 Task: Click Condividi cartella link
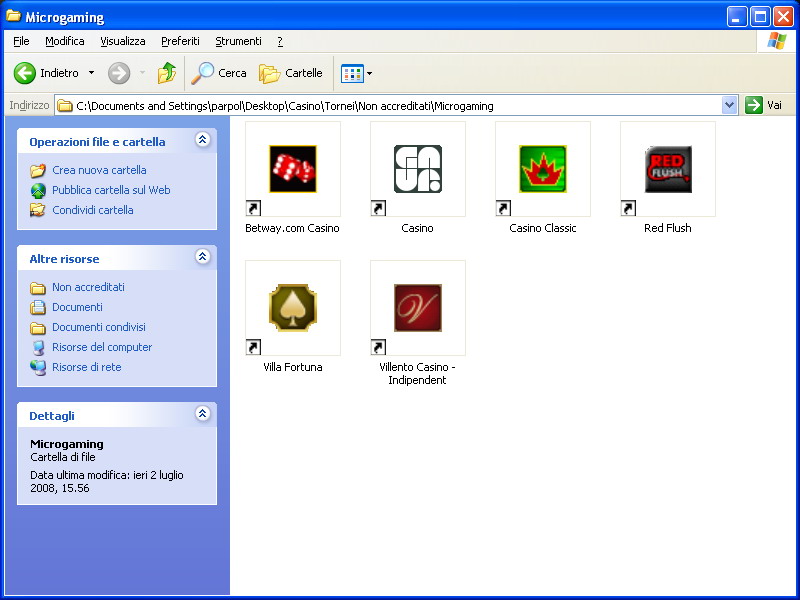[93, 210]
